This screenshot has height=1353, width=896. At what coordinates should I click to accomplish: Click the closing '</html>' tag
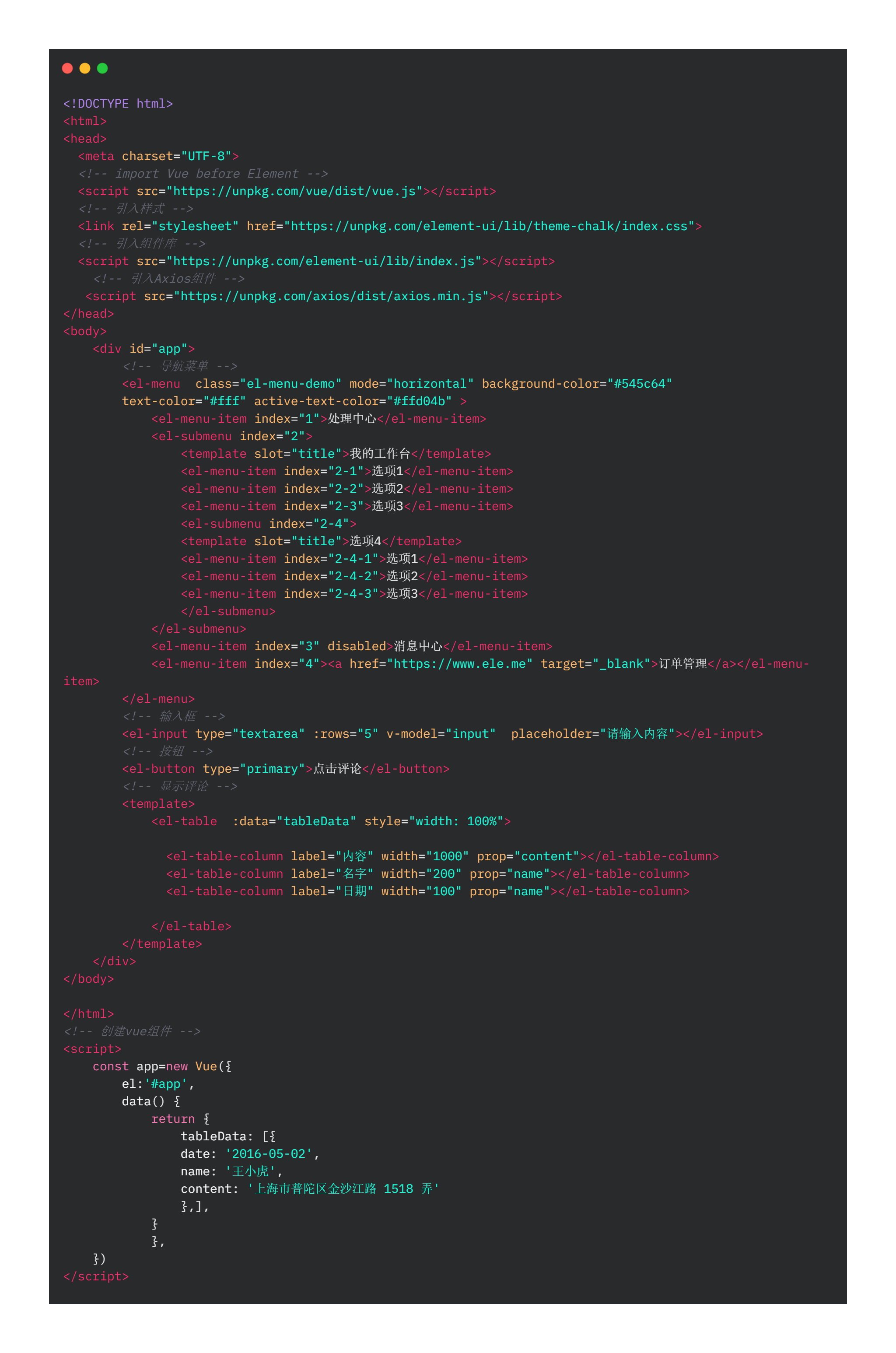point(88,1013)
